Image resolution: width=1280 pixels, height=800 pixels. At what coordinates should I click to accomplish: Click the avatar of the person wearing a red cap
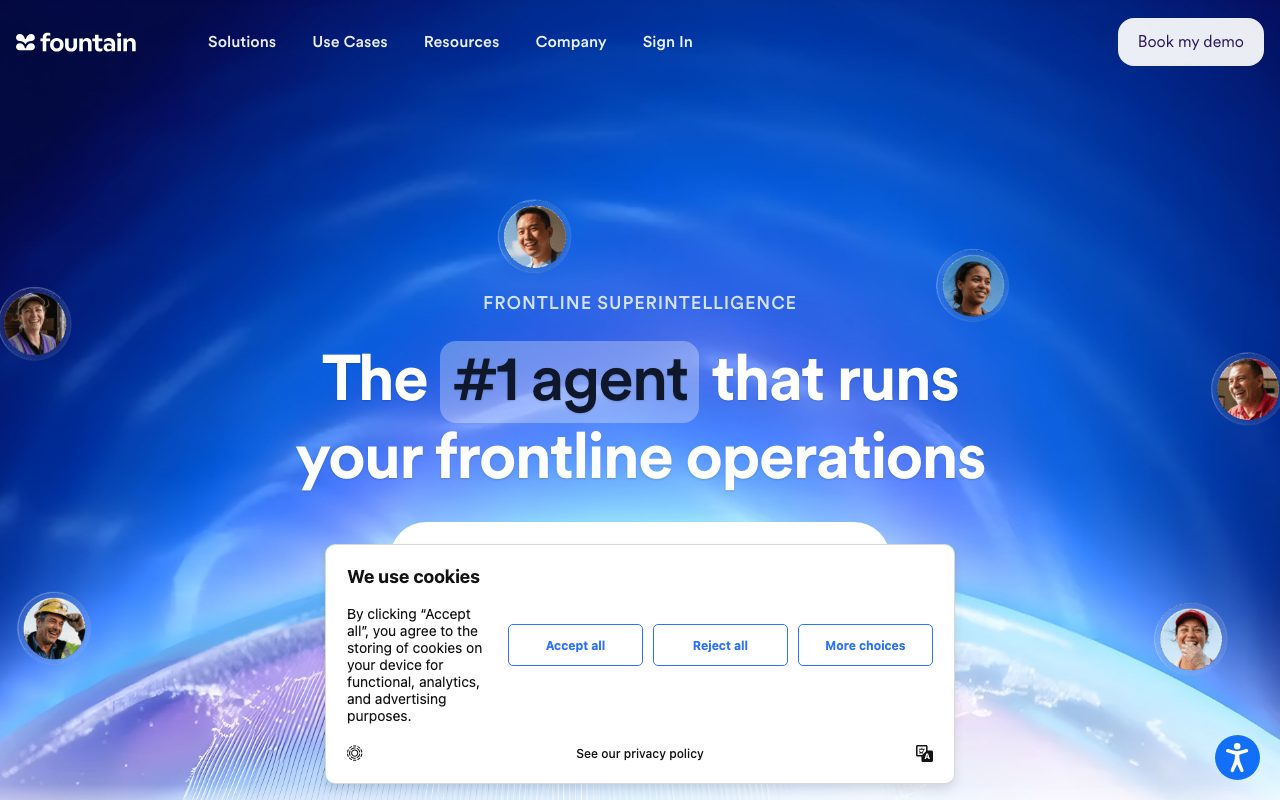1191,640
